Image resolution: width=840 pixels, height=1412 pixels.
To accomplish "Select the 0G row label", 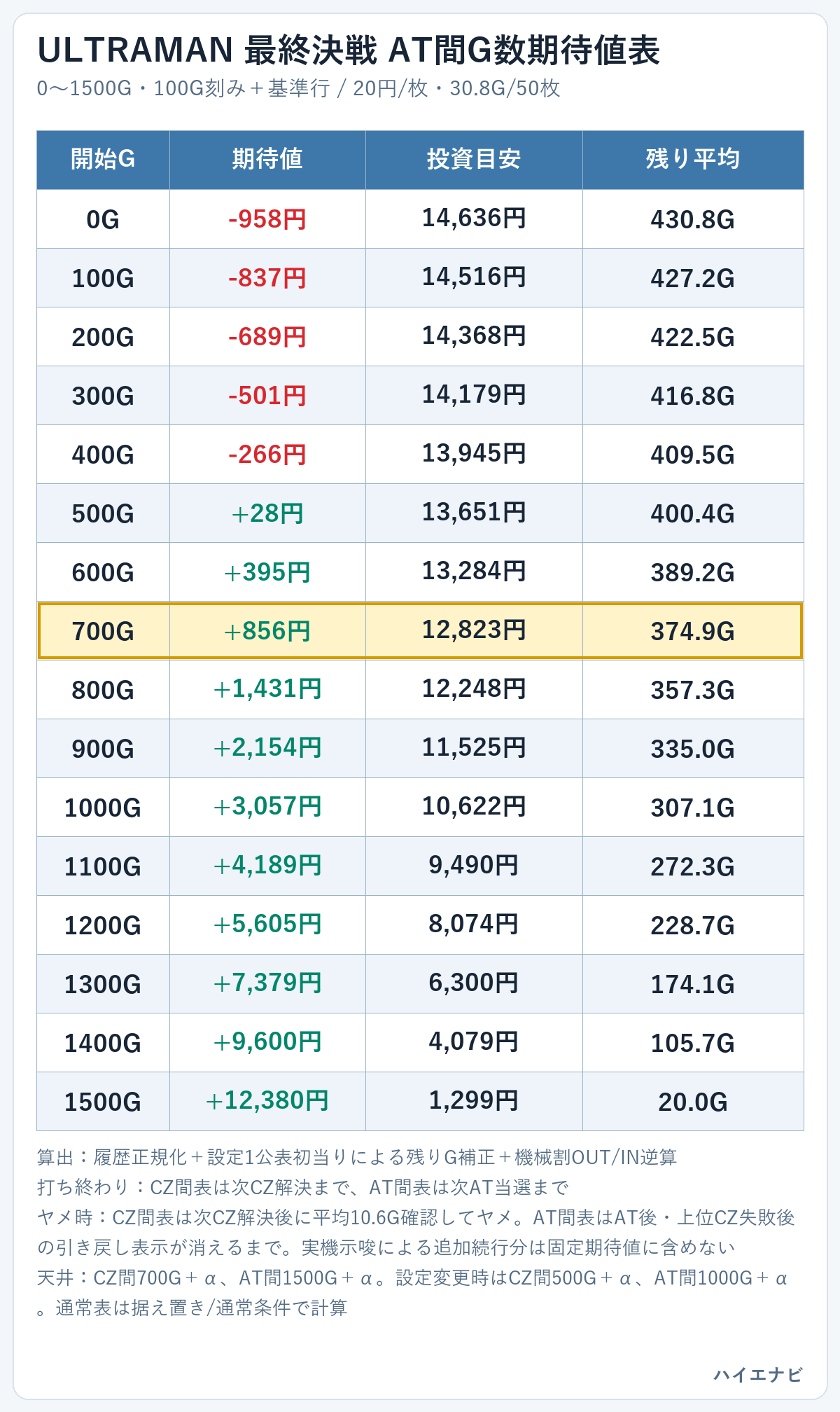I will point(103,219).
